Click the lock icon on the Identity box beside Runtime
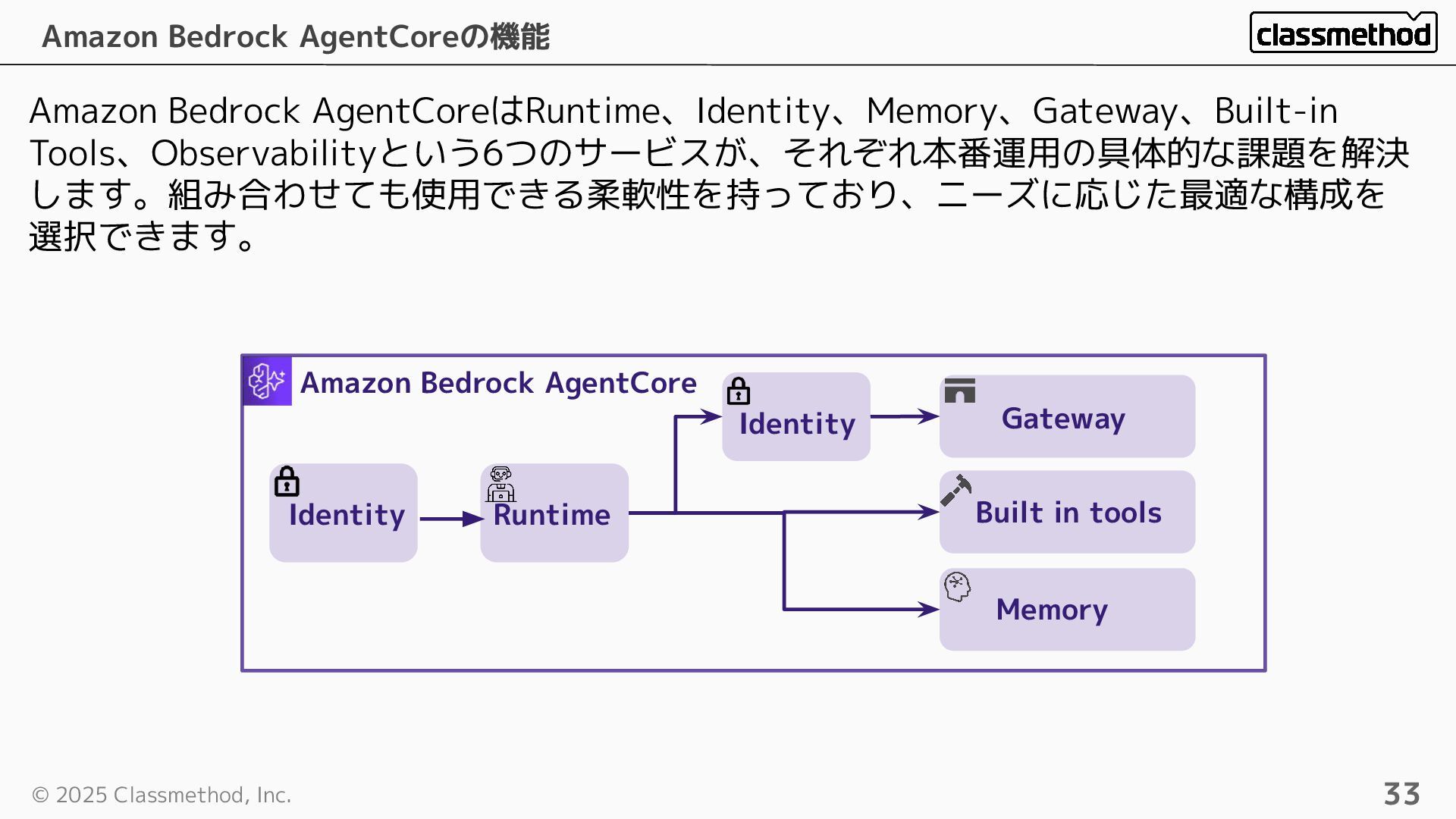Image resolution: width=1456 pixels, height=819 pixels. pyautogui.click(x=287, y=482)
